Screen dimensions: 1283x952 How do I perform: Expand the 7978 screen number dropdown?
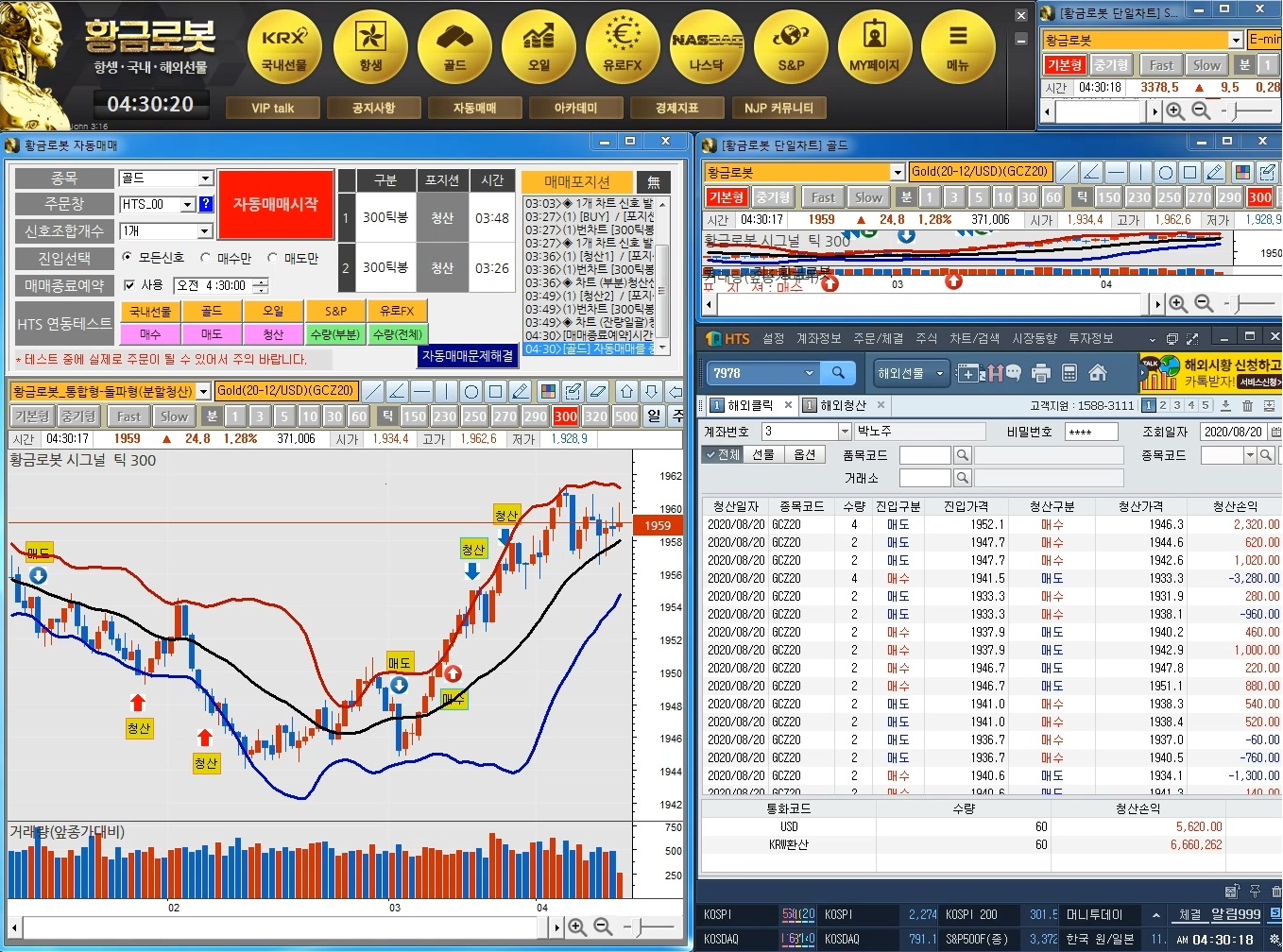point(809,373)
